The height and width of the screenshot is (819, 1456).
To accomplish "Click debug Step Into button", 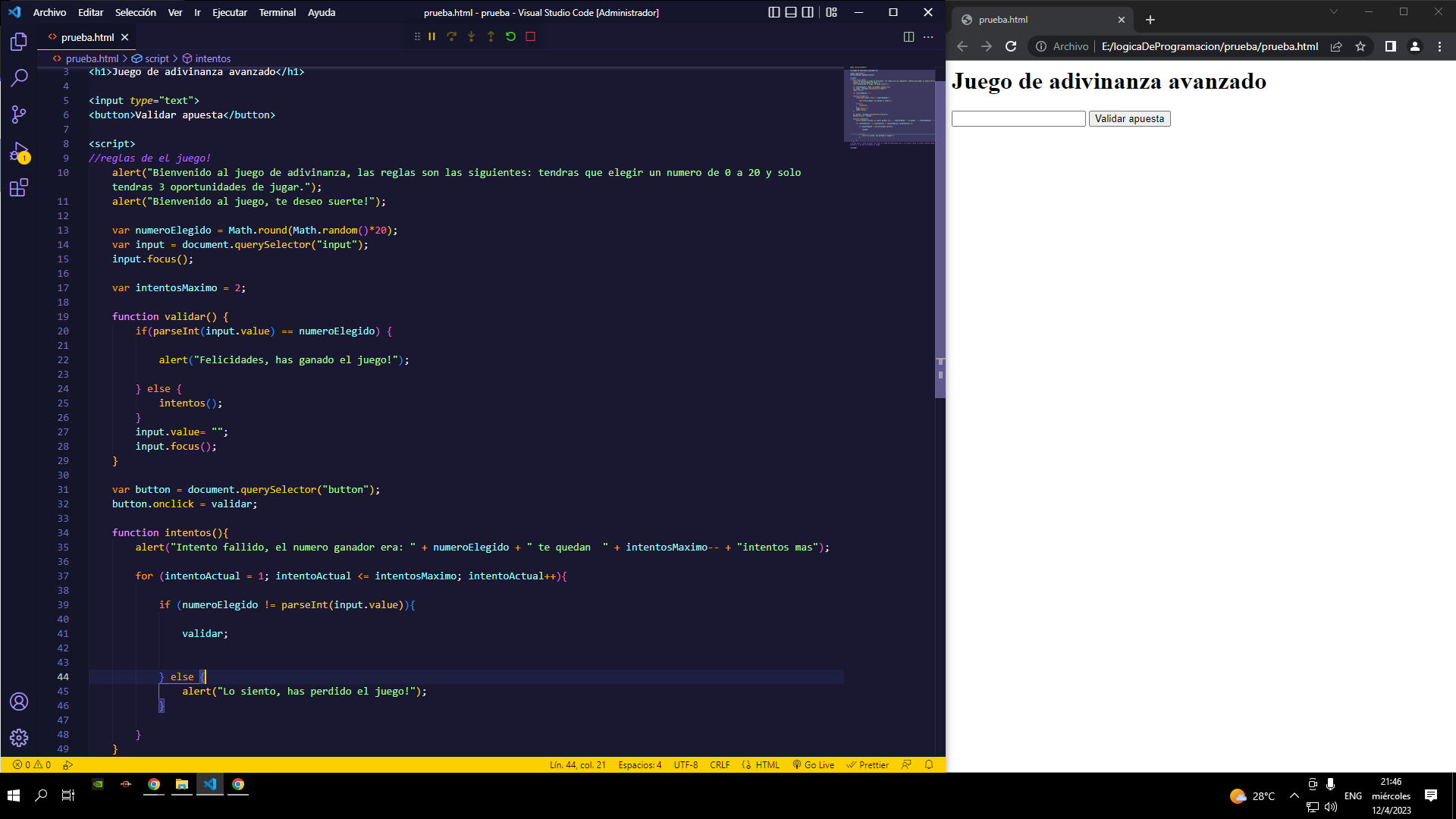I will click(x=471, y=36).
